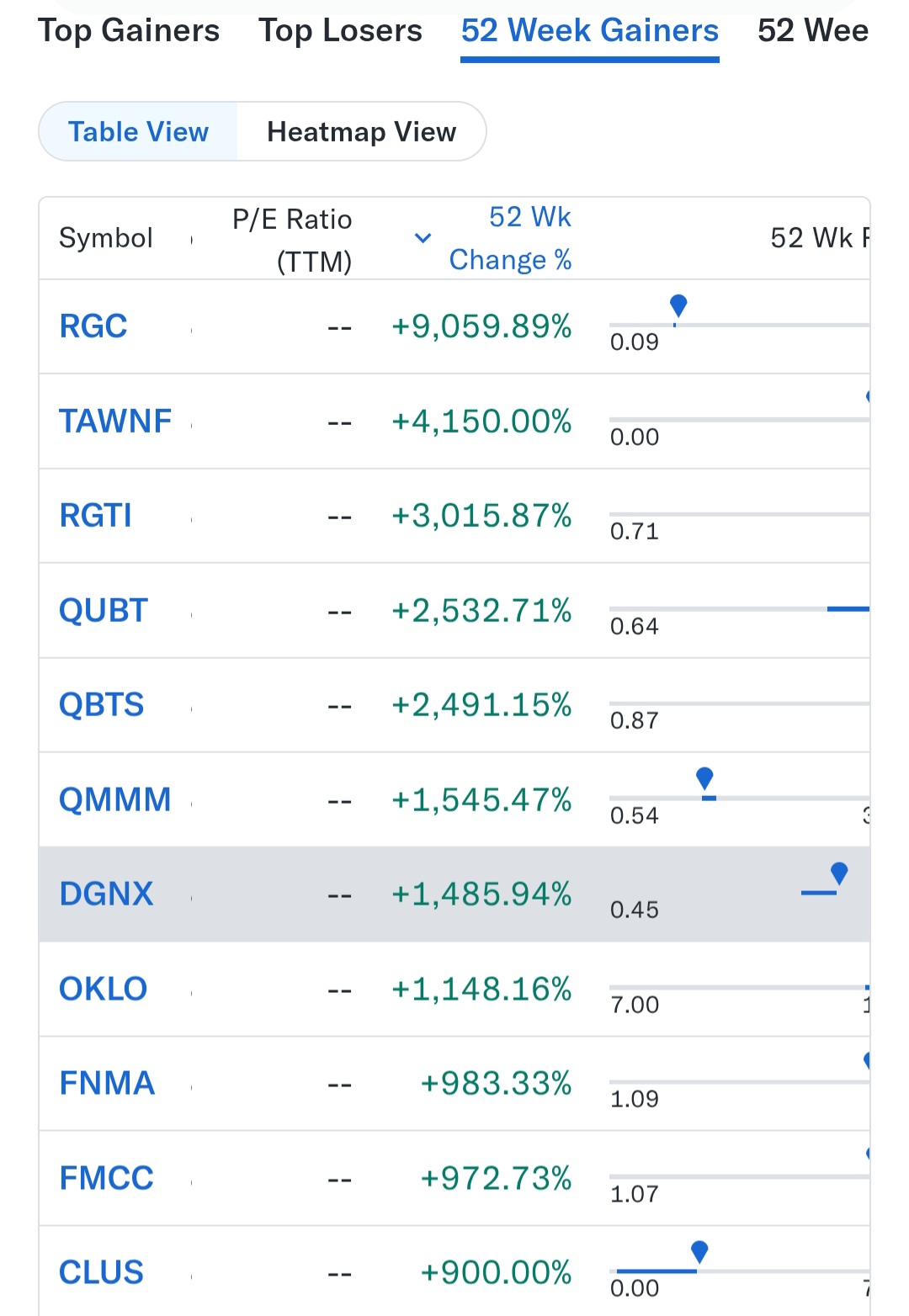
Task: Open the QUBT ticker link
Action: (104, 610)
